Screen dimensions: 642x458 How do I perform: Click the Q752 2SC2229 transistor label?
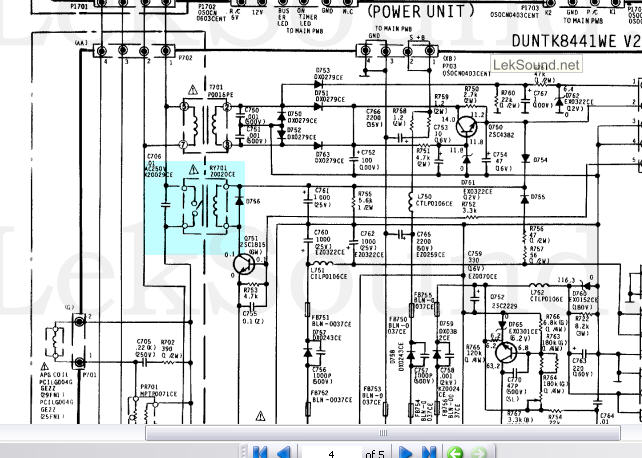pos(503,301)
